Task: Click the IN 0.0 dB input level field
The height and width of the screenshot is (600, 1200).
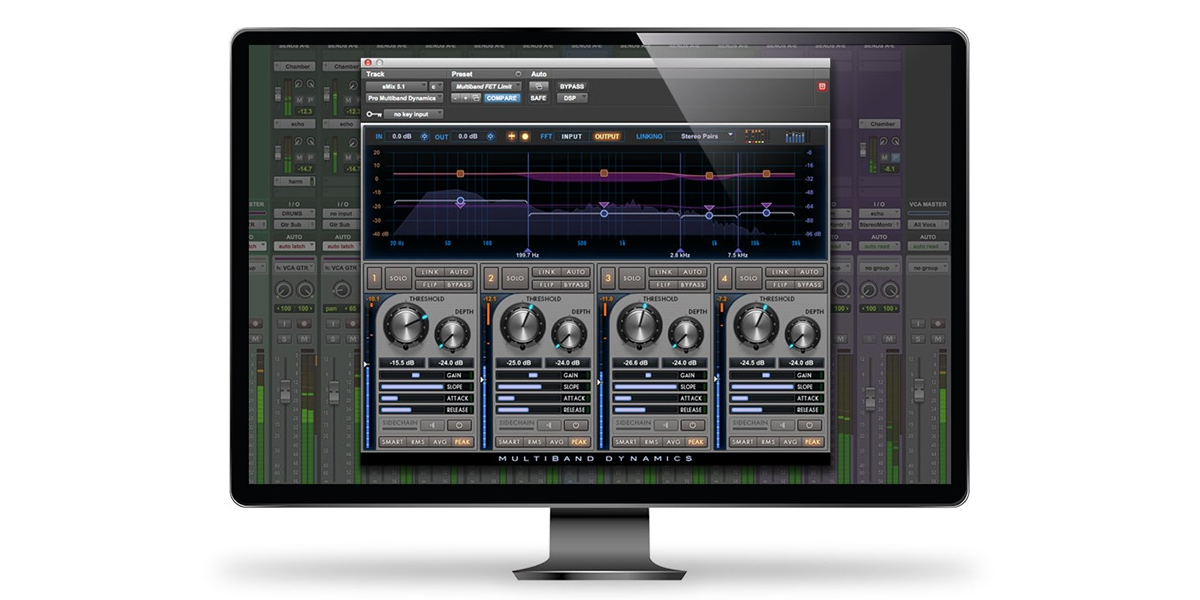Action: click(402, 136)
